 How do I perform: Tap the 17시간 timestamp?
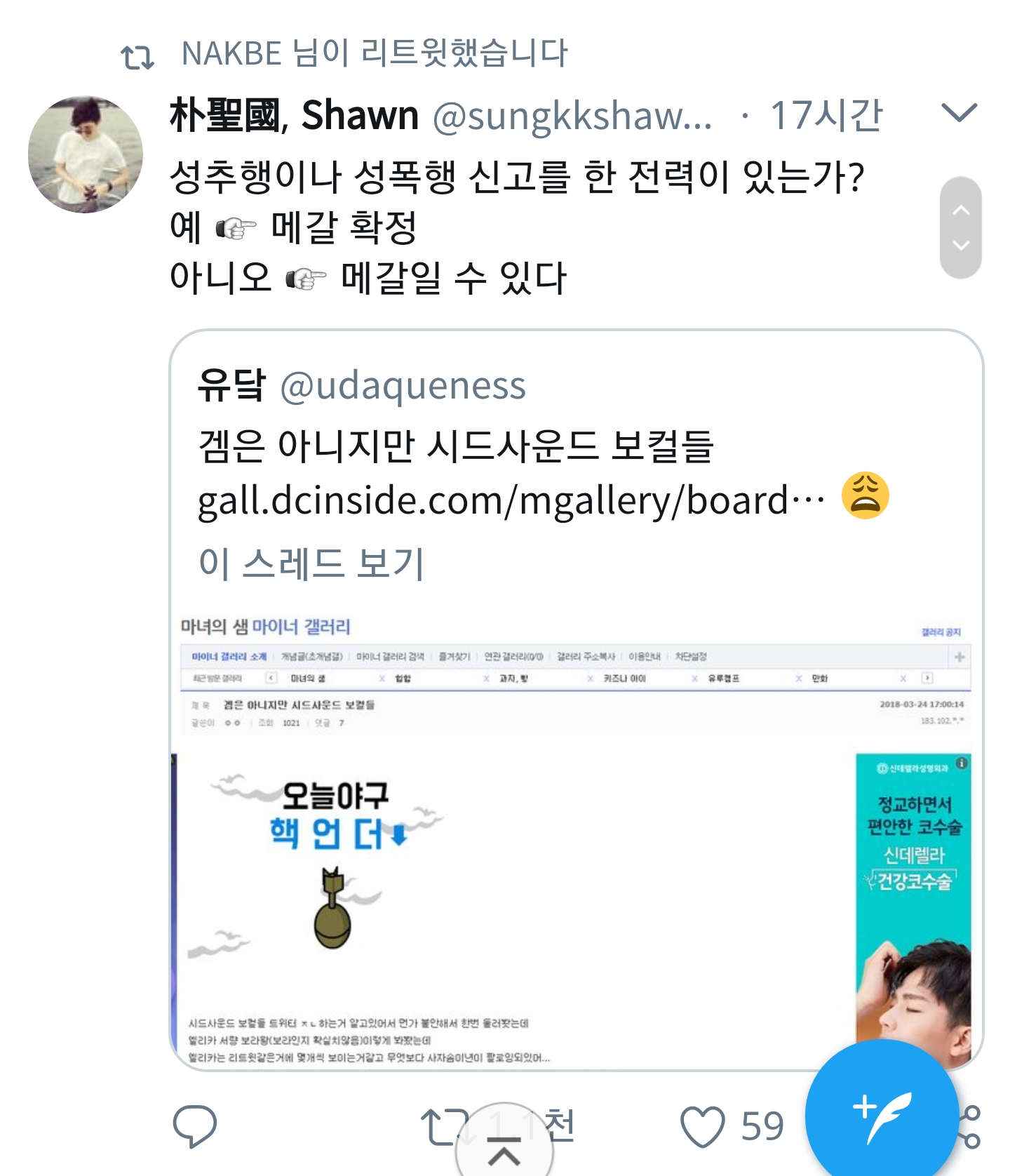[x=826, y=115]
